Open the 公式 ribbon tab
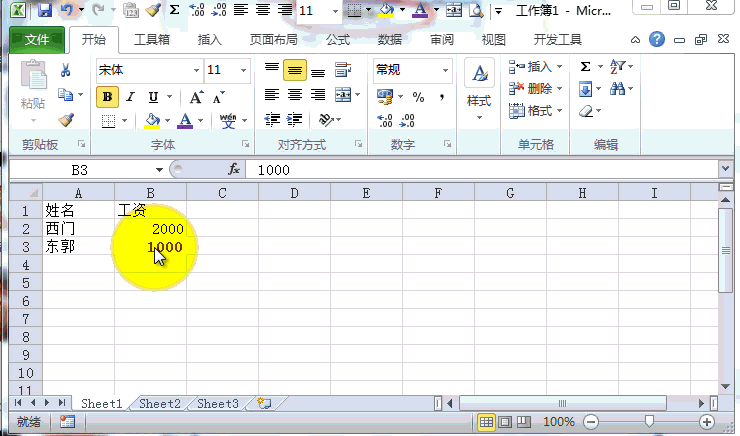 point(338,40)
